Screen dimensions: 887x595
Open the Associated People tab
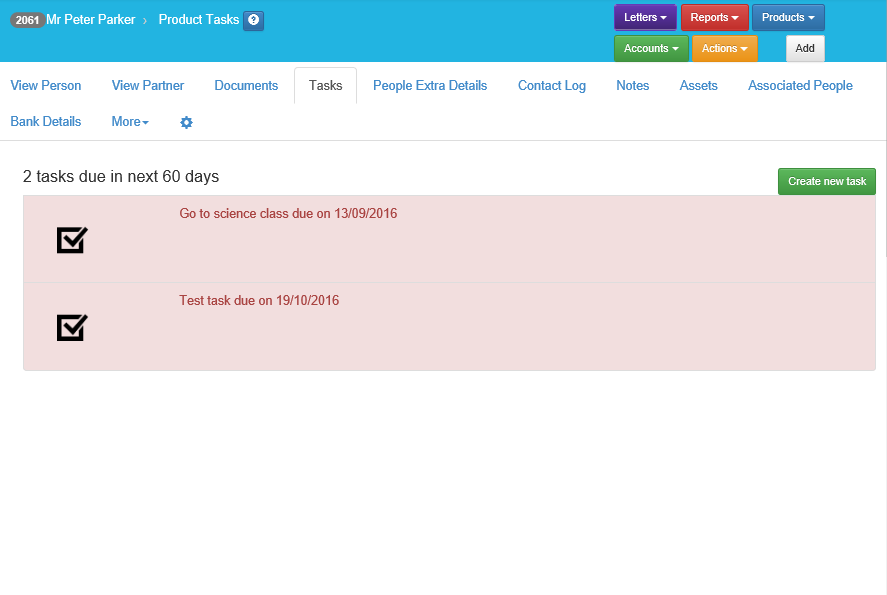tap(800, 86)
